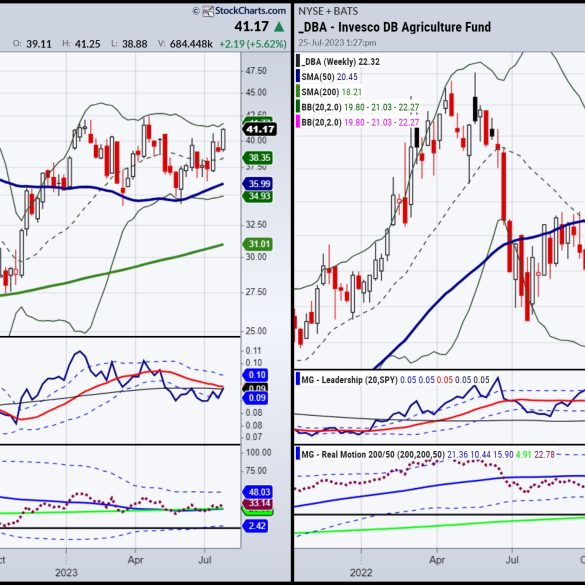Click the 25.00 price axis label
The width and height of the screenshot is (585, 585).
[256, 331]
